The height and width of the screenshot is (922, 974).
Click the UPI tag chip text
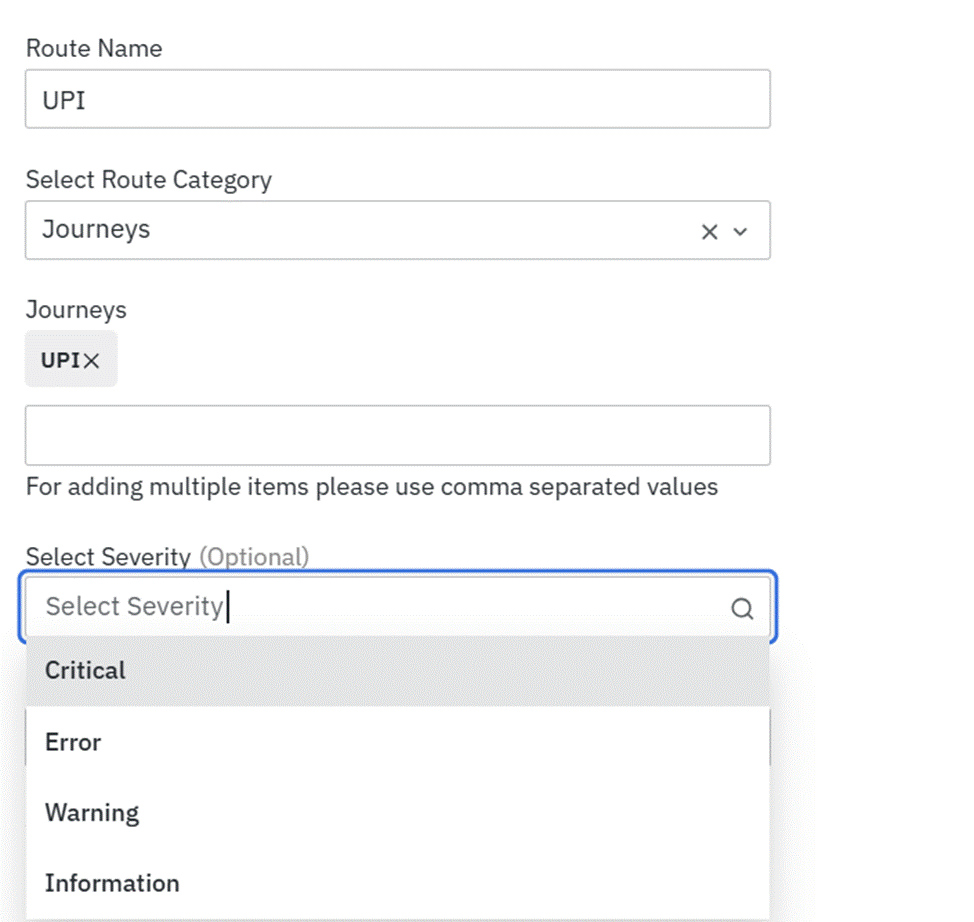point(59,361)
